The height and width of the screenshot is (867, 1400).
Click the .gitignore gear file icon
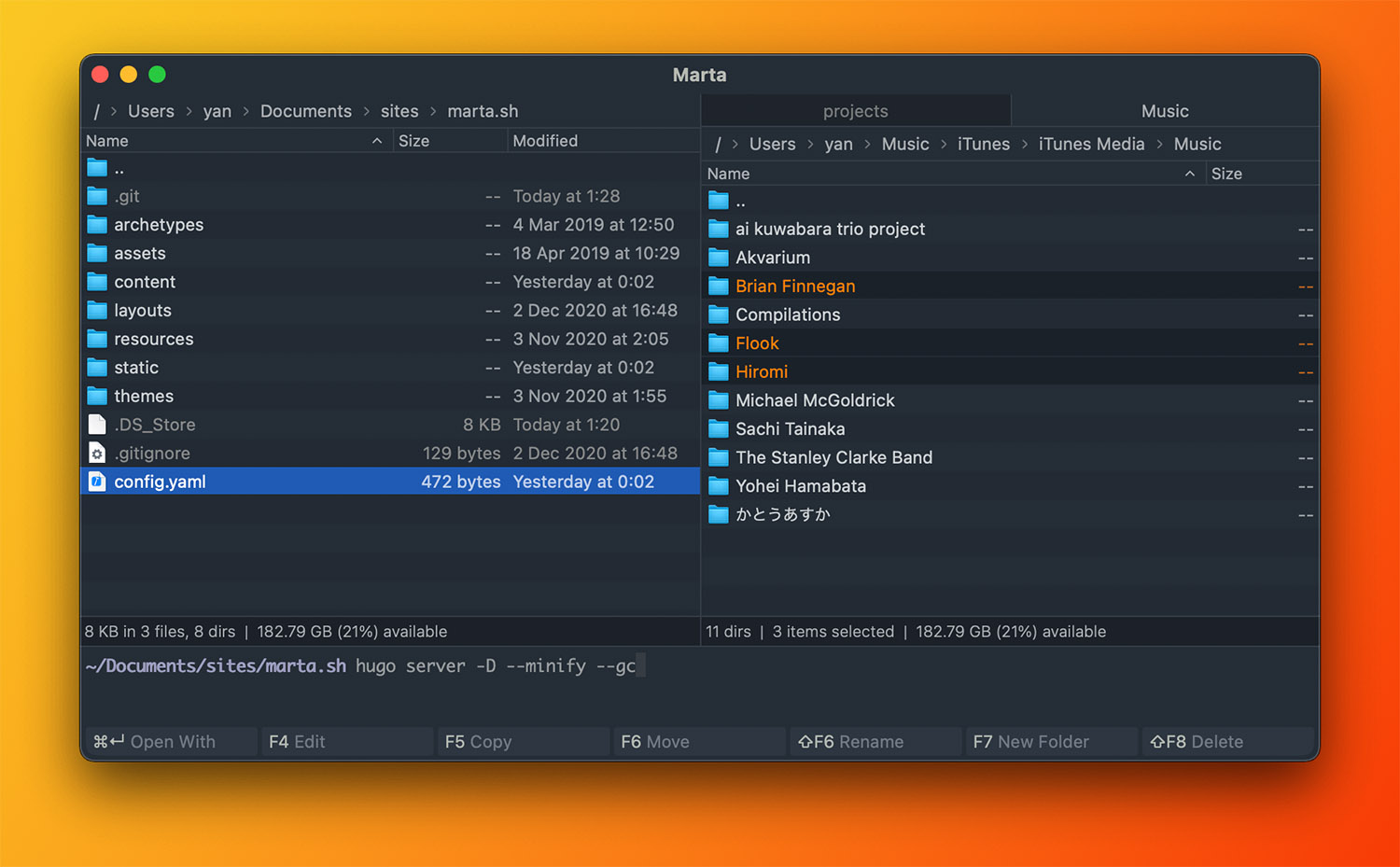97,454
